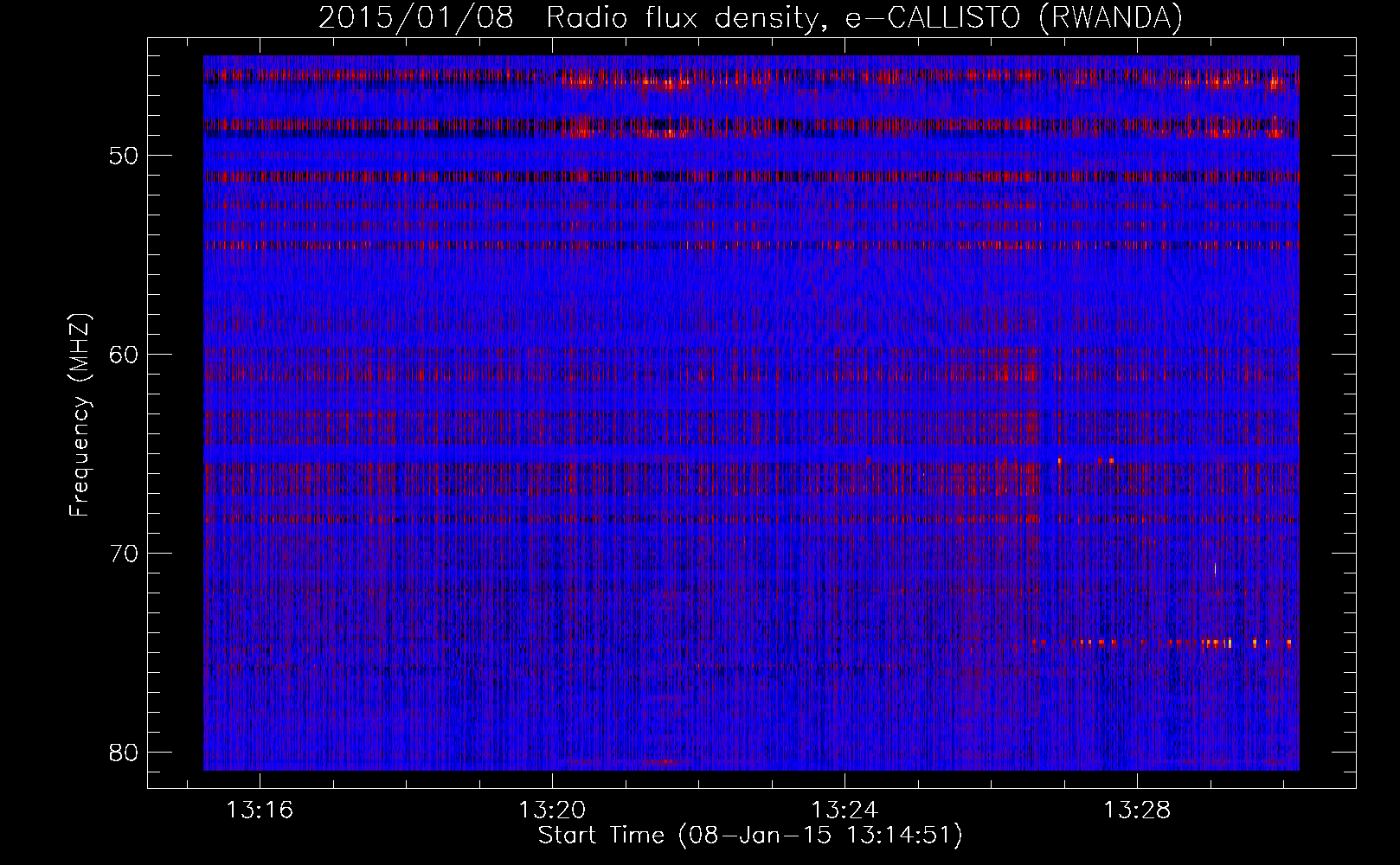The image size is (1400, 865).
Task: Click the 'Frequency (MHZ)' y-axis label
Action: click(80, 416)
